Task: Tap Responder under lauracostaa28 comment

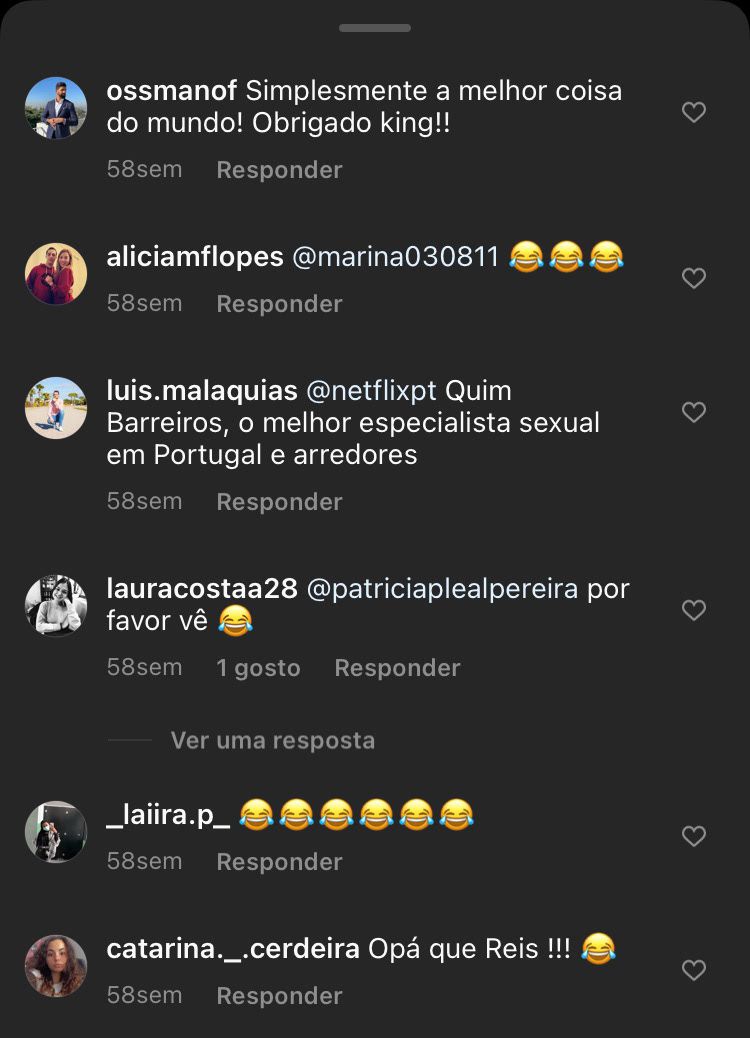Action: pyautogui.click(x=397, y=668)
